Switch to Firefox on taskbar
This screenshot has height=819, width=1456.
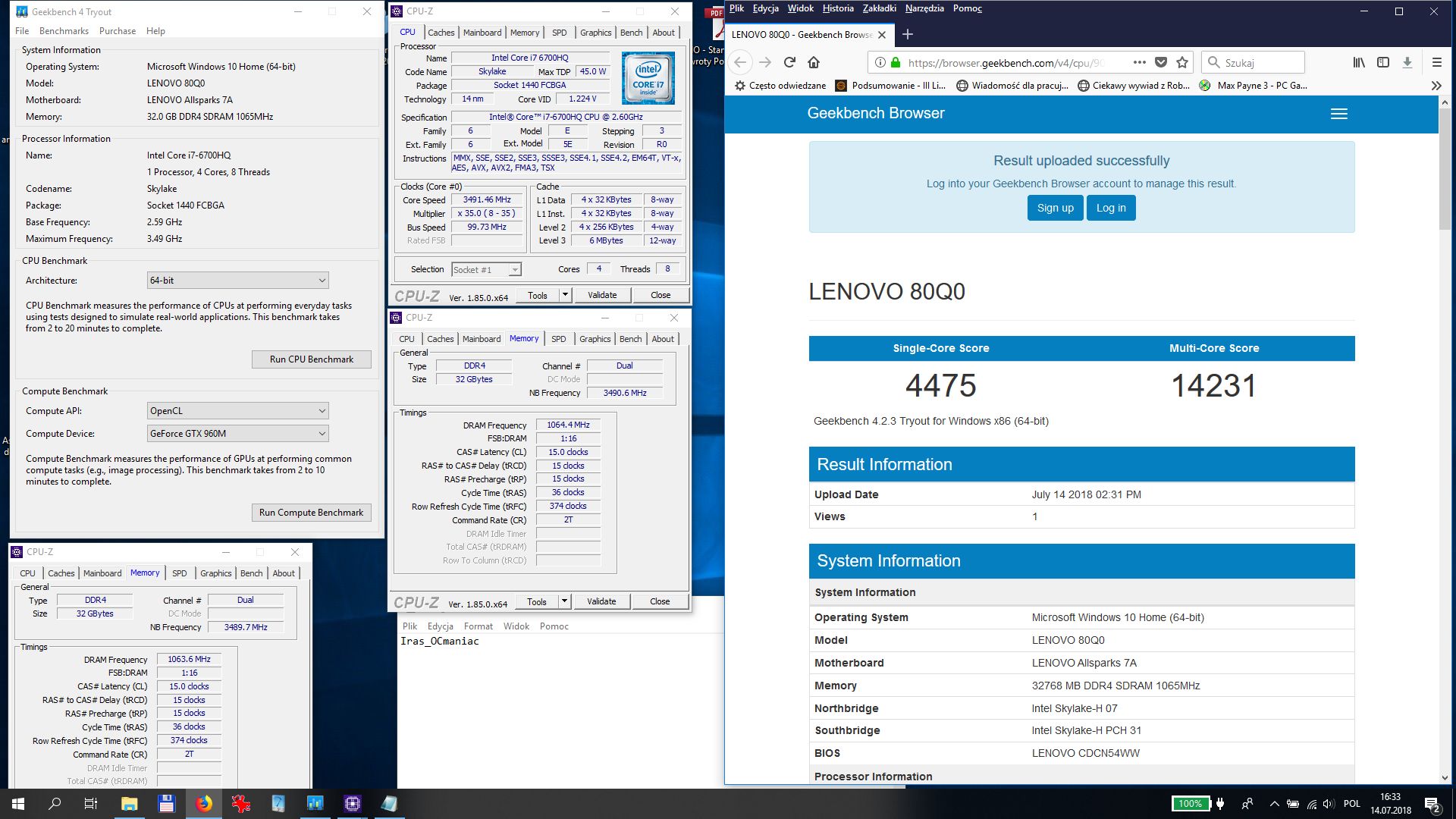[204, 804]
